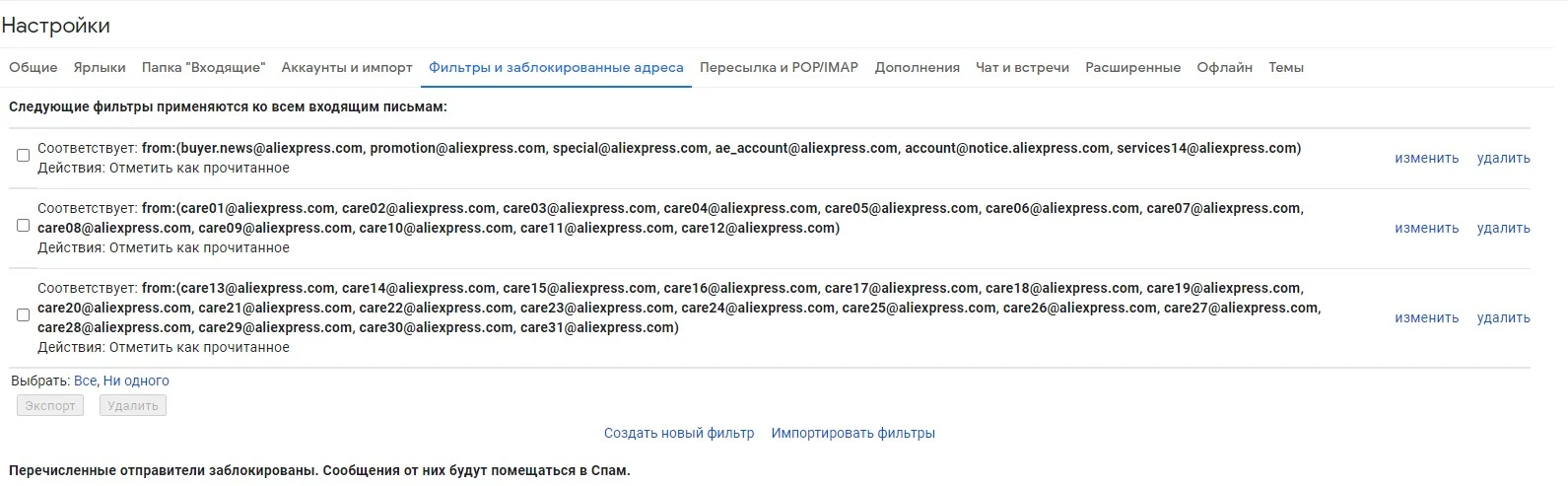Click 'Перечисленные отправители заблокированы' text
Image resolution: width=1568 pixels, height=486 pixels.
pos(319,470)
